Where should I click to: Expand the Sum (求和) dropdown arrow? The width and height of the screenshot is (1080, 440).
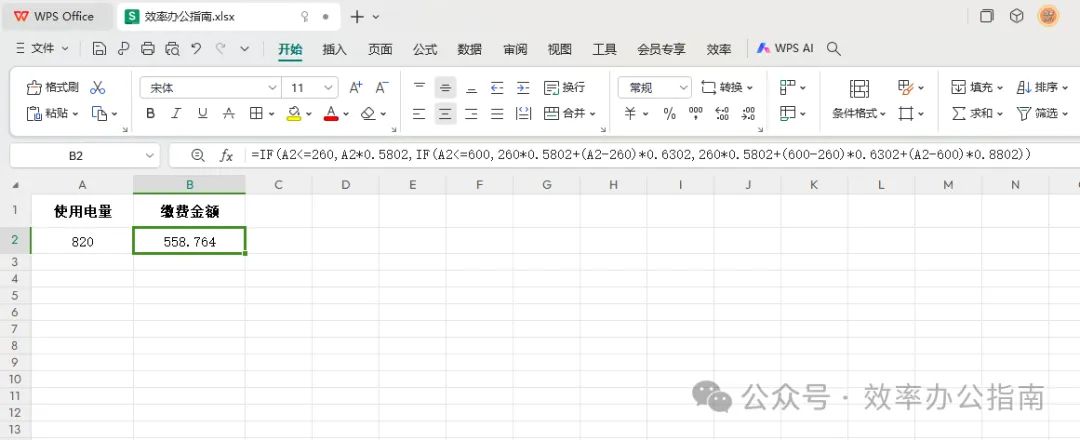pyautogui.click(x=999, y=114)
